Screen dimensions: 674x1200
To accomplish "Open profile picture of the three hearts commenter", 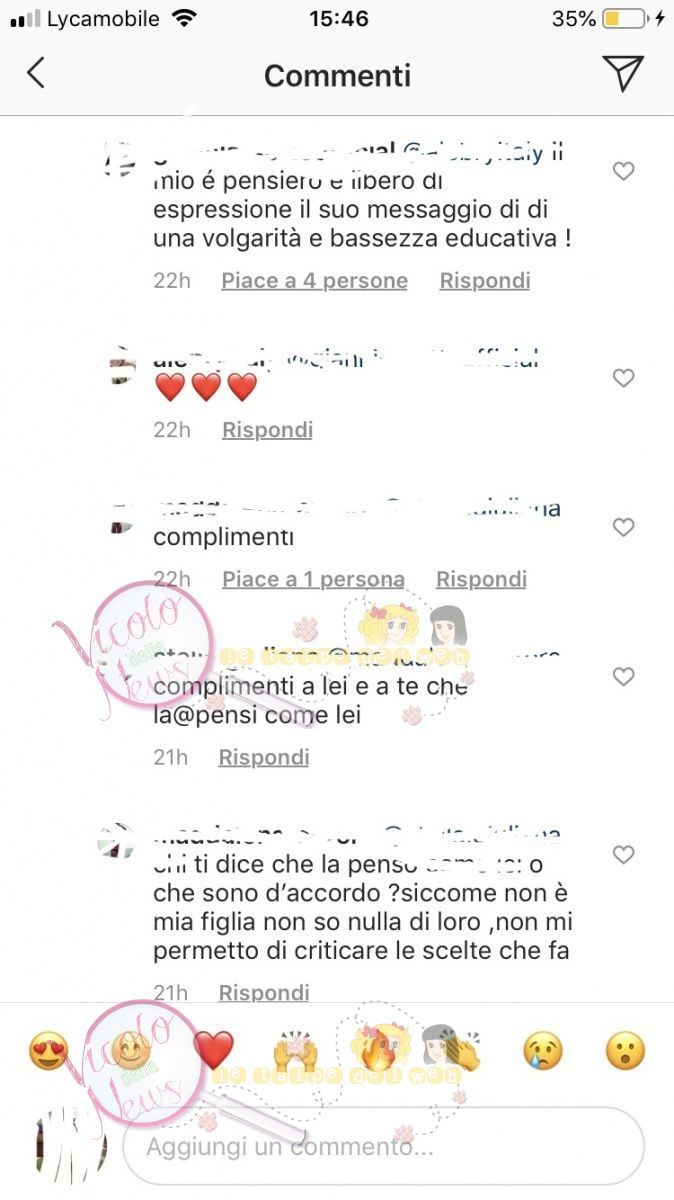I will 122,364.
